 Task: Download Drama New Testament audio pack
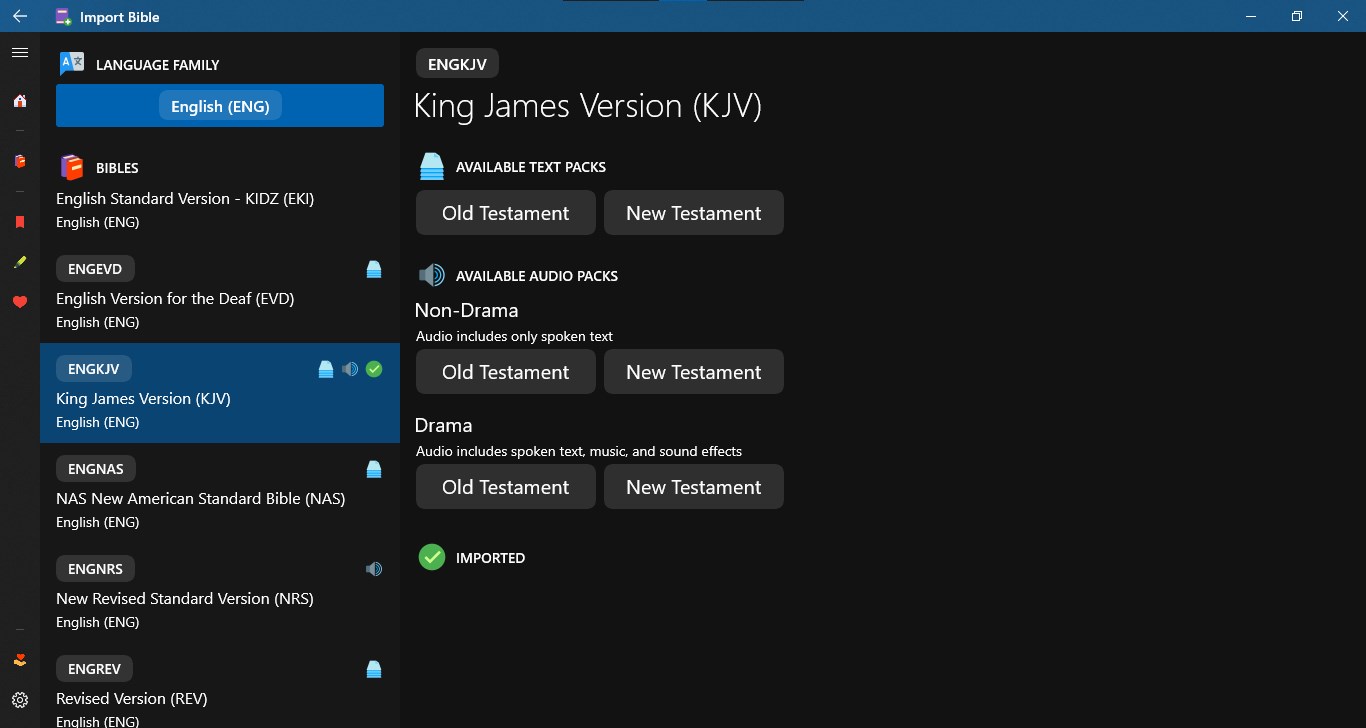(x=694, y=487)
